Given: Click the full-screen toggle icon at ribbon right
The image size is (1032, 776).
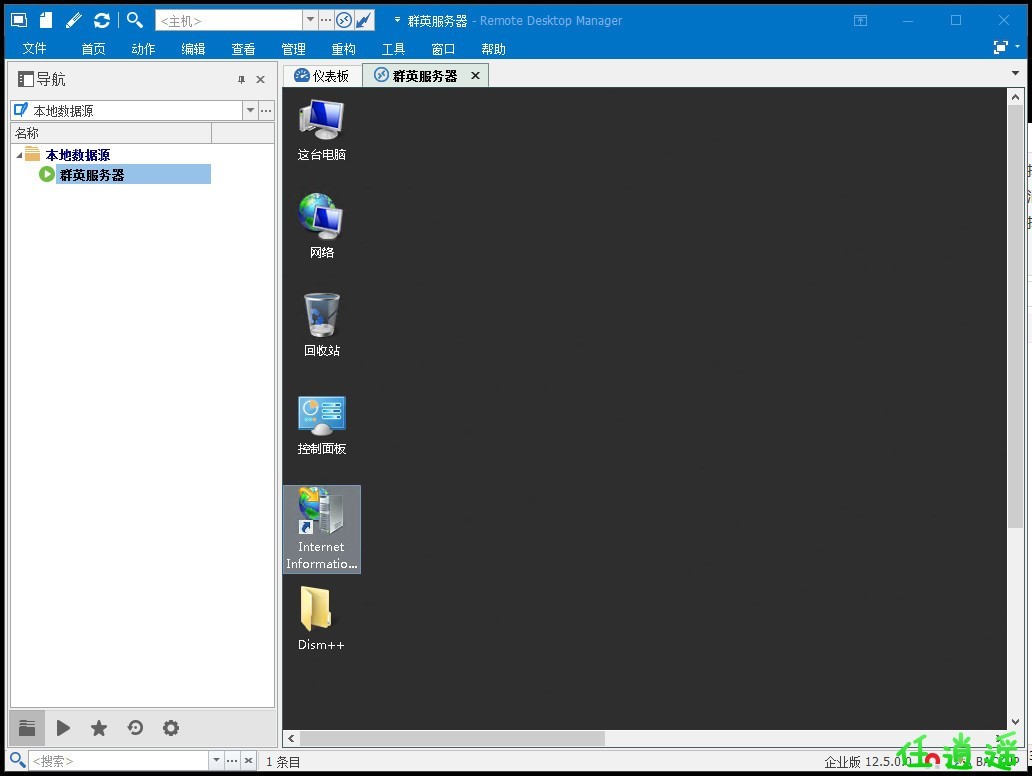Looking at the screenshot, I should pos(1000,47).
